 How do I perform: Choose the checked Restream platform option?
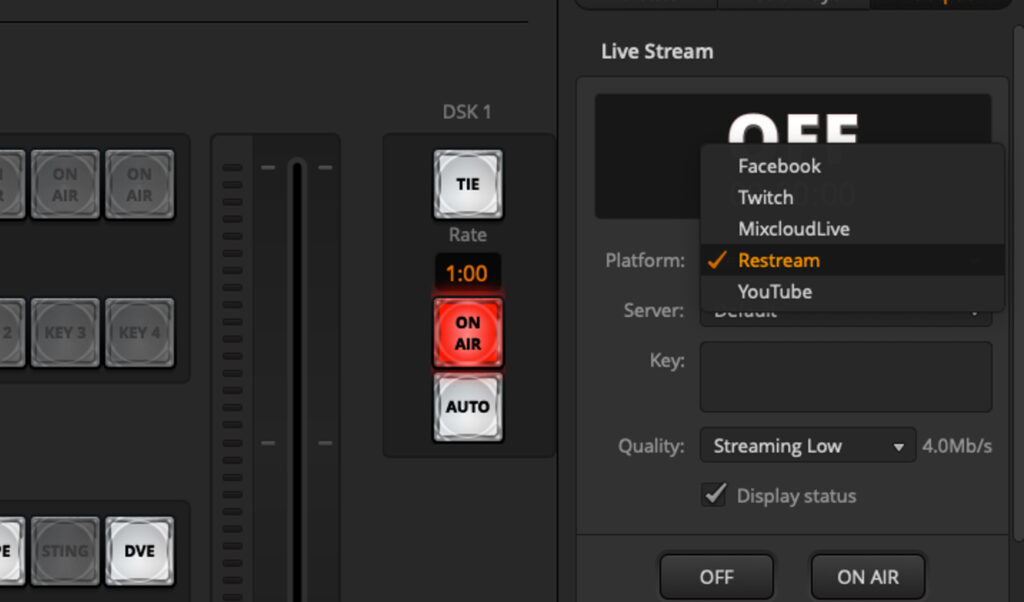[852, 260]
